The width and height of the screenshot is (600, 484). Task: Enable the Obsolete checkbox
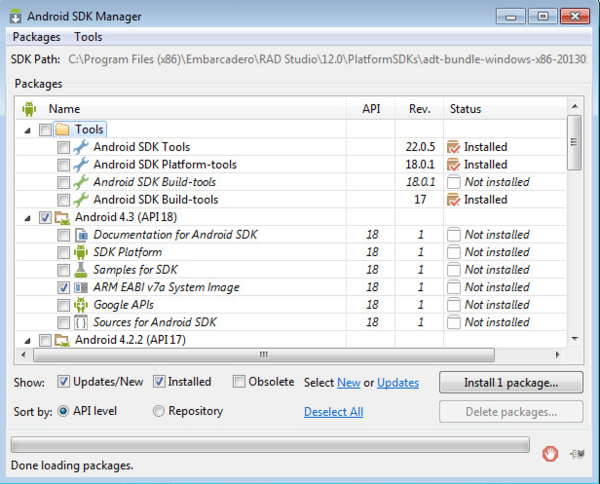tap(239, 382)
